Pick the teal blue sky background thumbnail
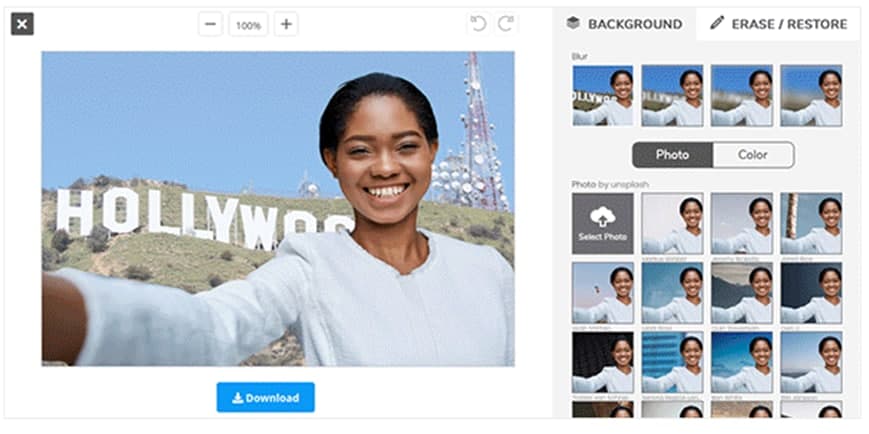869x434 pixels. pos(672,293)
